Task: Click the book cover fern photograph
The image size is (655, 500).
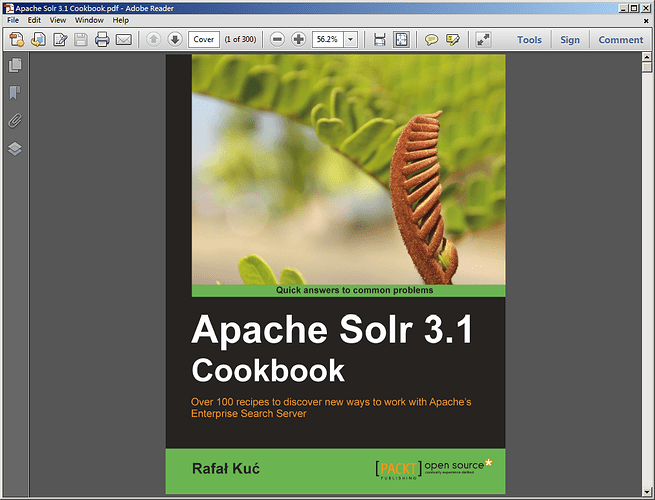Action: [348, 169]
